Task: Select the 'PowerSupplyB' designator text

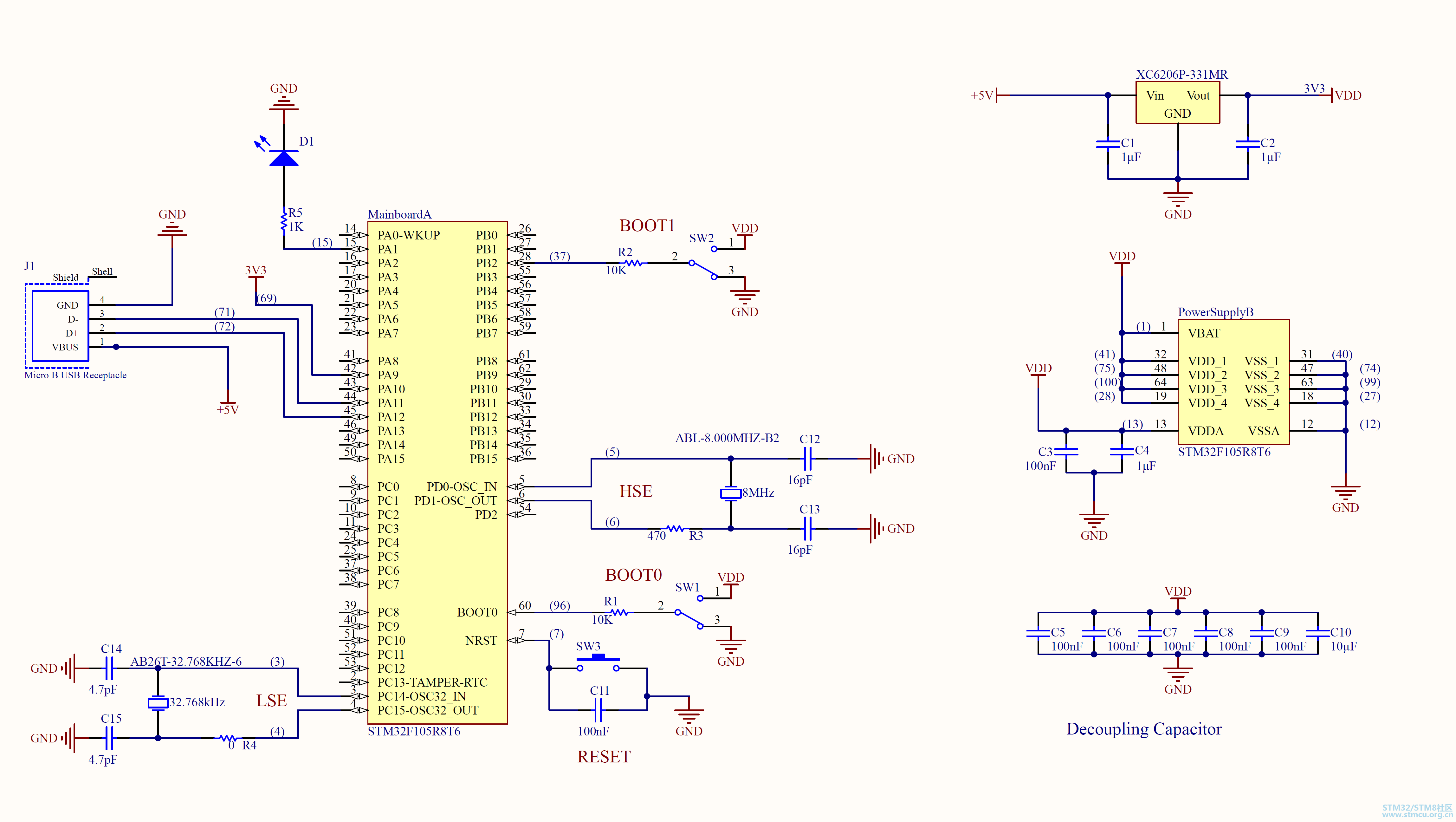Action: (1215, 312)
